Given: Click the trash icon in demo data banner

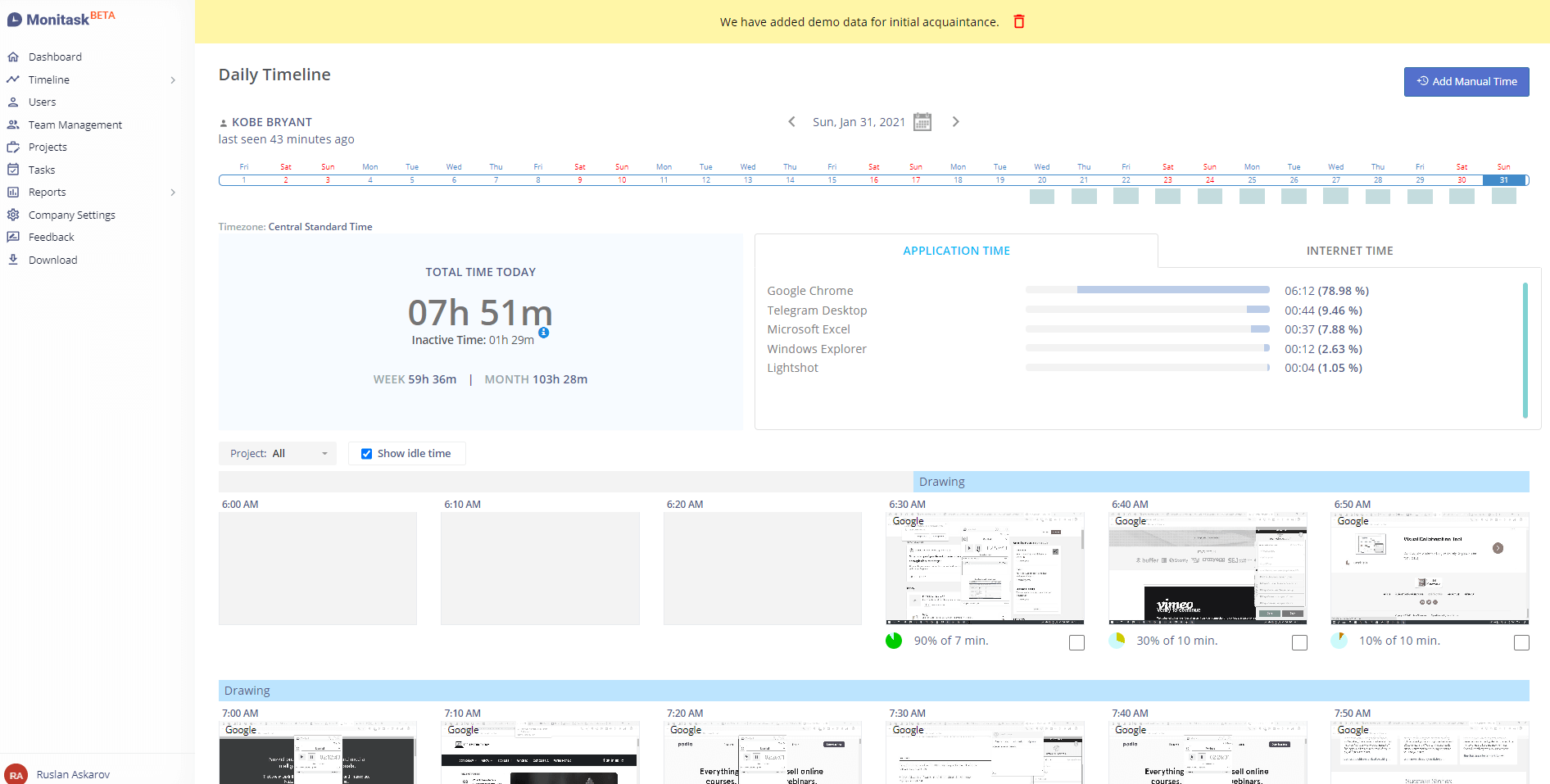Looking at the screenshot, I should coord(1019,21).
